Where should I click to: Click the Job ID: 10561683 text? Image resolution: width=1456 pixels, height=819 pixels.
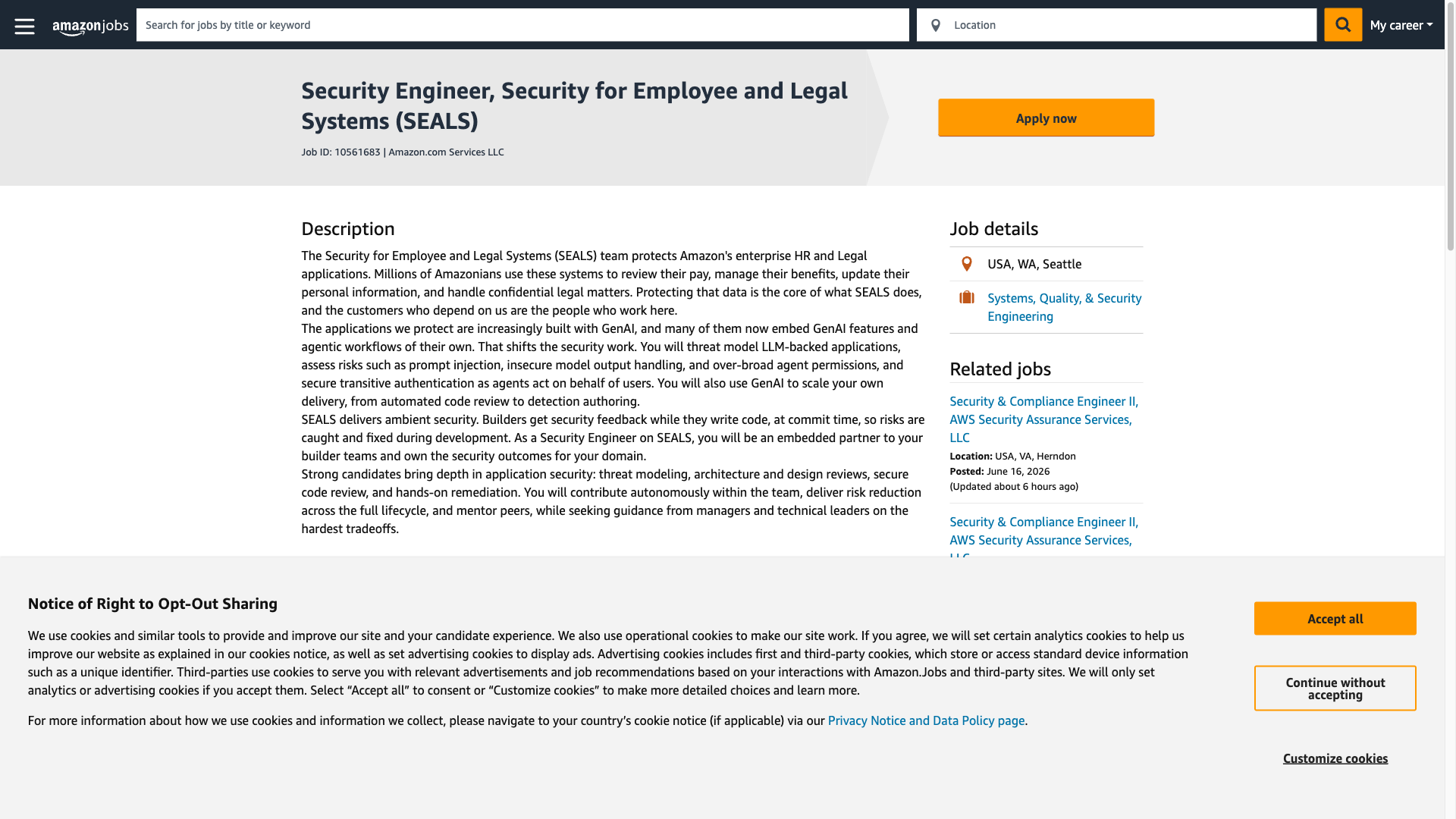pyautogui.click(x=340, y=152)
